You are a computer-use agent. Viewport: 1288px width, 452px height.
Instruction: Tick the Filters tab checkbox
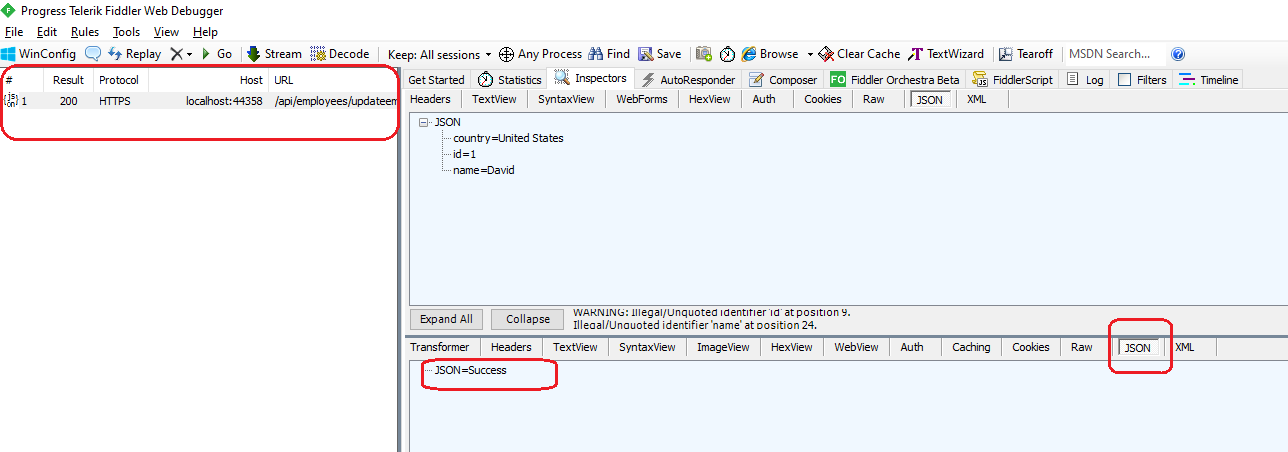click(1125, 80)
